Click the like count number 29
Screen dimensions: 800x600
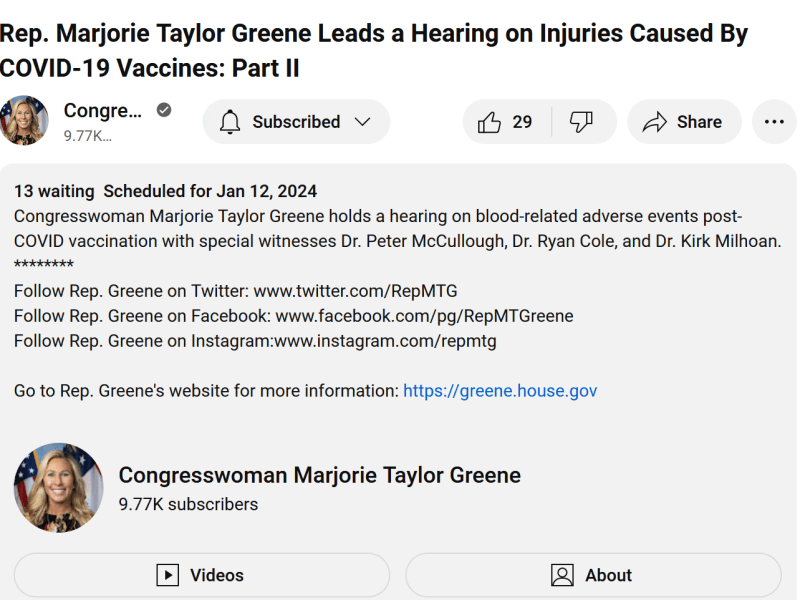pos(522,122)
